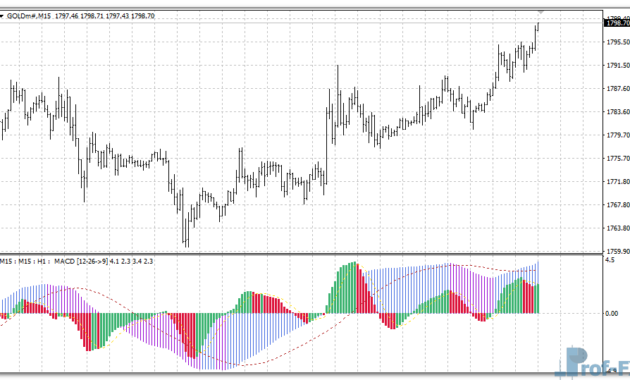
Task: Click the 1767.80 price axis label
Action: tap(618, 204)
